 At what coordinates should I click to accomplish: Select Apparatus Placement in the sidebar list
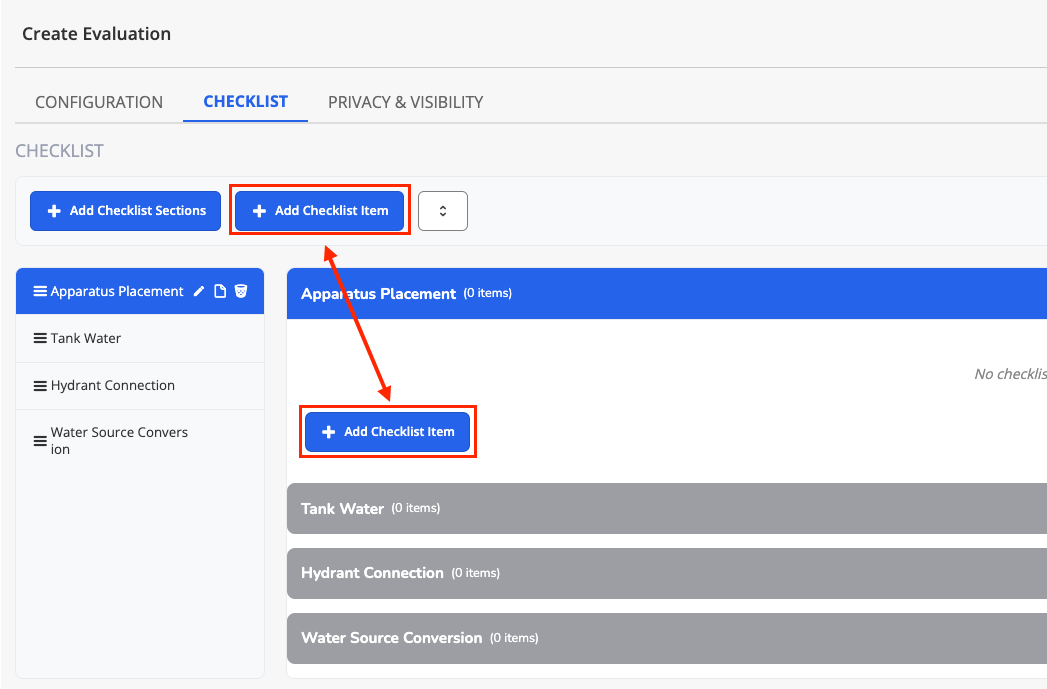pyautogui.click(x=140, y=291)
